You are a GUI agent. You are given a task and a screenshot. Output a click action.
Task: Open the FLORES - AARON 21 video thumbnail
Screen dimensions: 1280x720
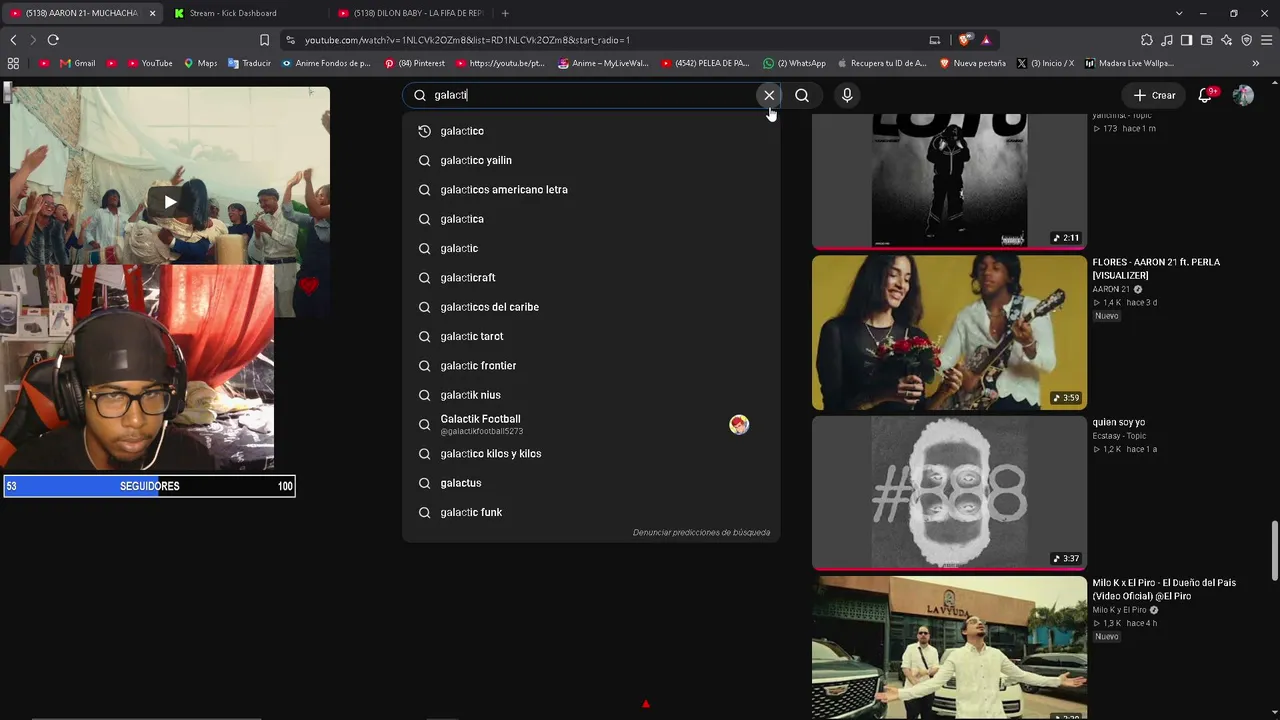coord(949,332)
